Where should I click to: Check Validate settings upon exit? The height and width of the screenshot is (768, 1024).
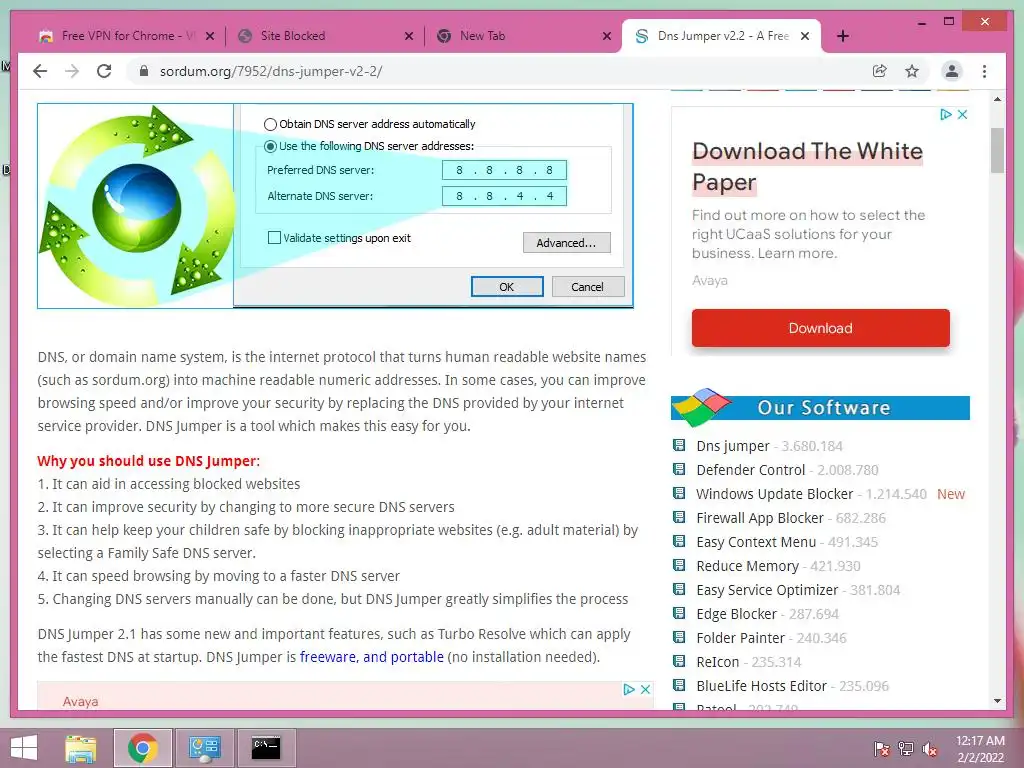[x=274, y=238]
